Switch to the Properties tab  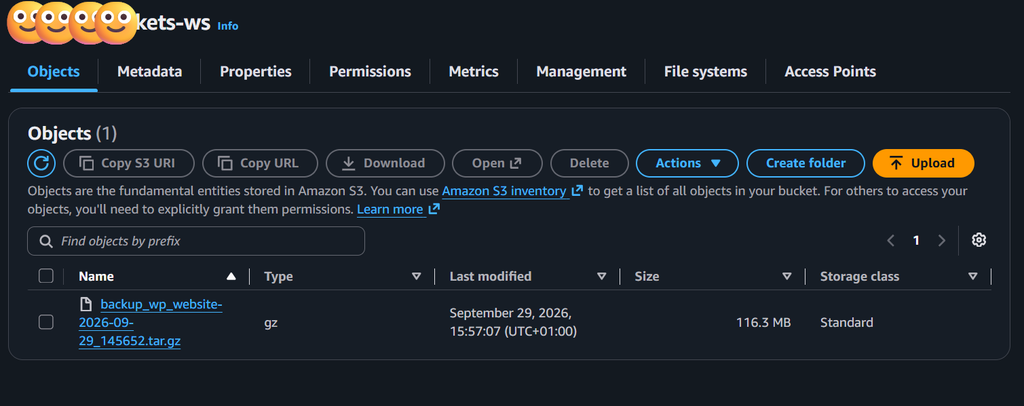pos(255,71)
